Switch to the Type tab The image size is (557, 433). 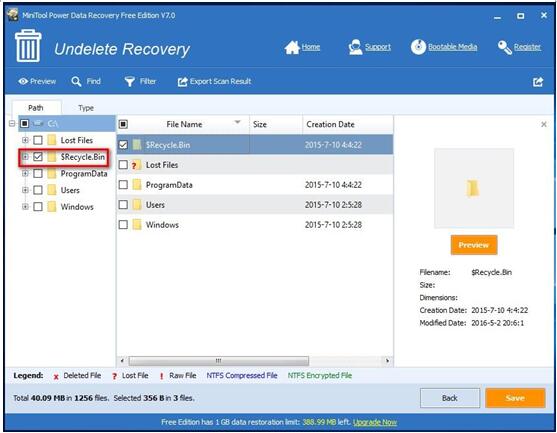(86, 108)
